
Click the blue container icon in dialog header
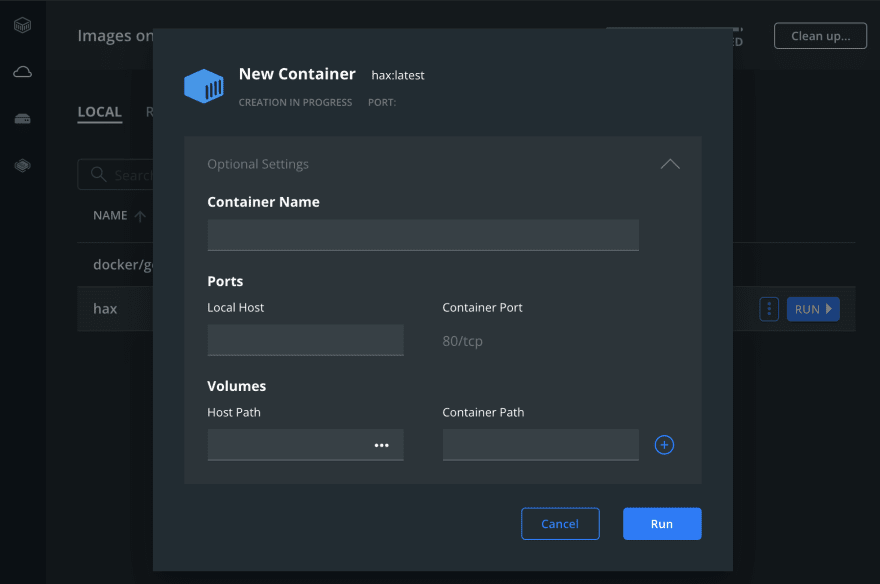click(x=204, y=86)
